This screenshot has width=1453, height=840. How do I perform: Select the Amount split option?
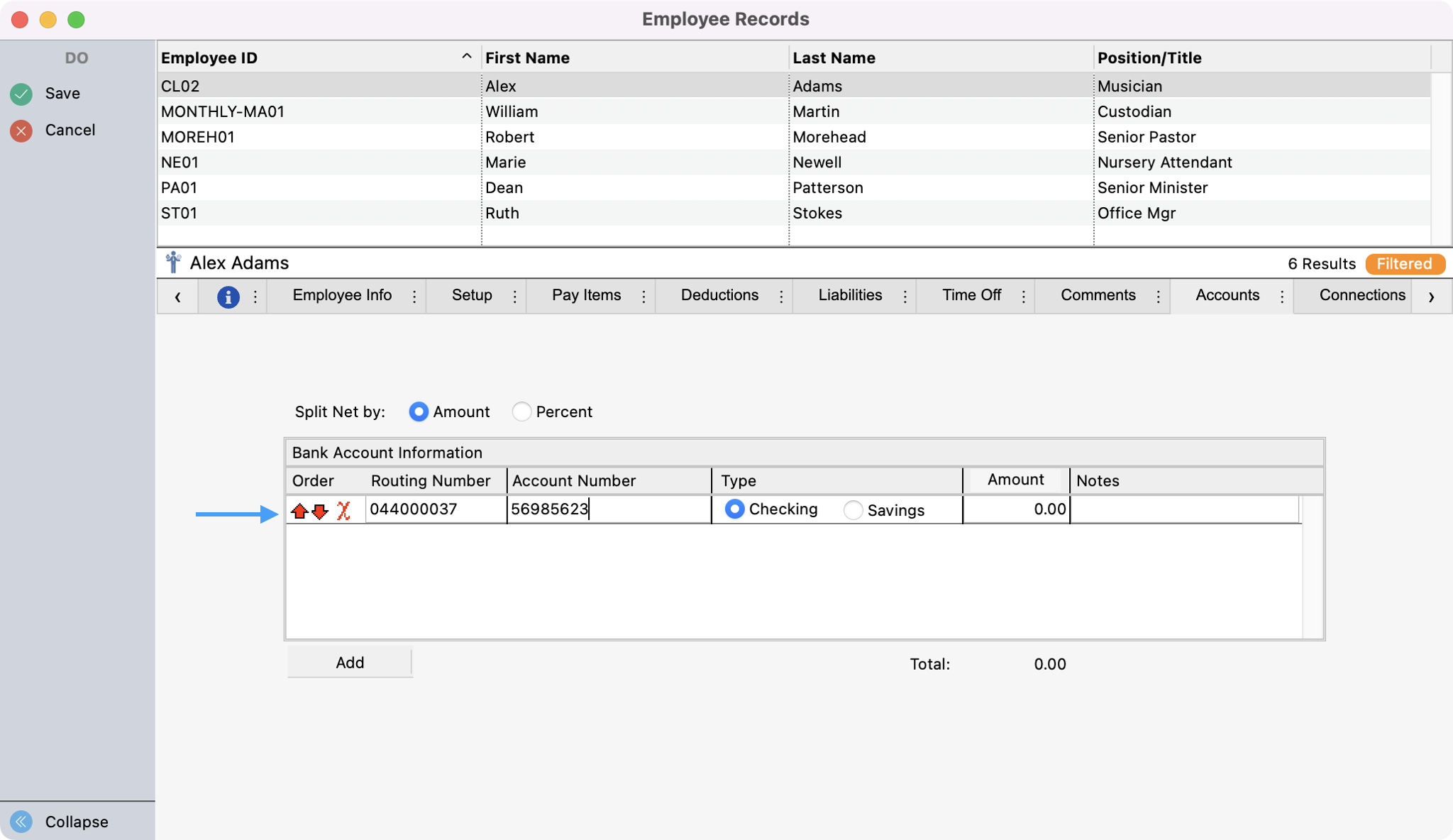click(x=419, y=411)
